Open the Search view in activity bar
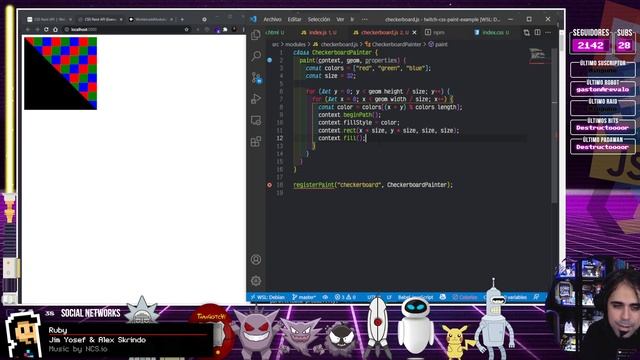Image resolution: width=640 pixels, height=360 pixels. click(x=256, y=56)
